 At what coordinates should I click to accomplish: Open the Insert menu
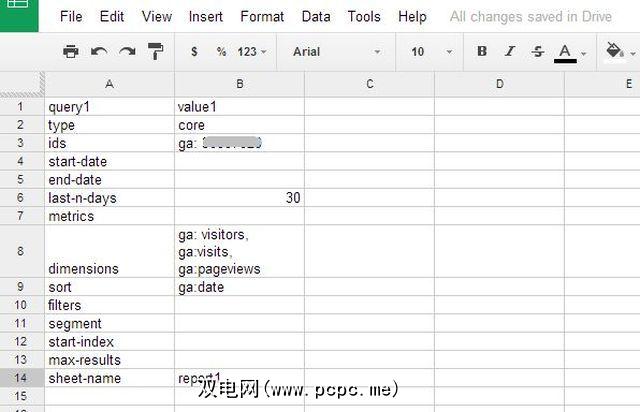207,16
